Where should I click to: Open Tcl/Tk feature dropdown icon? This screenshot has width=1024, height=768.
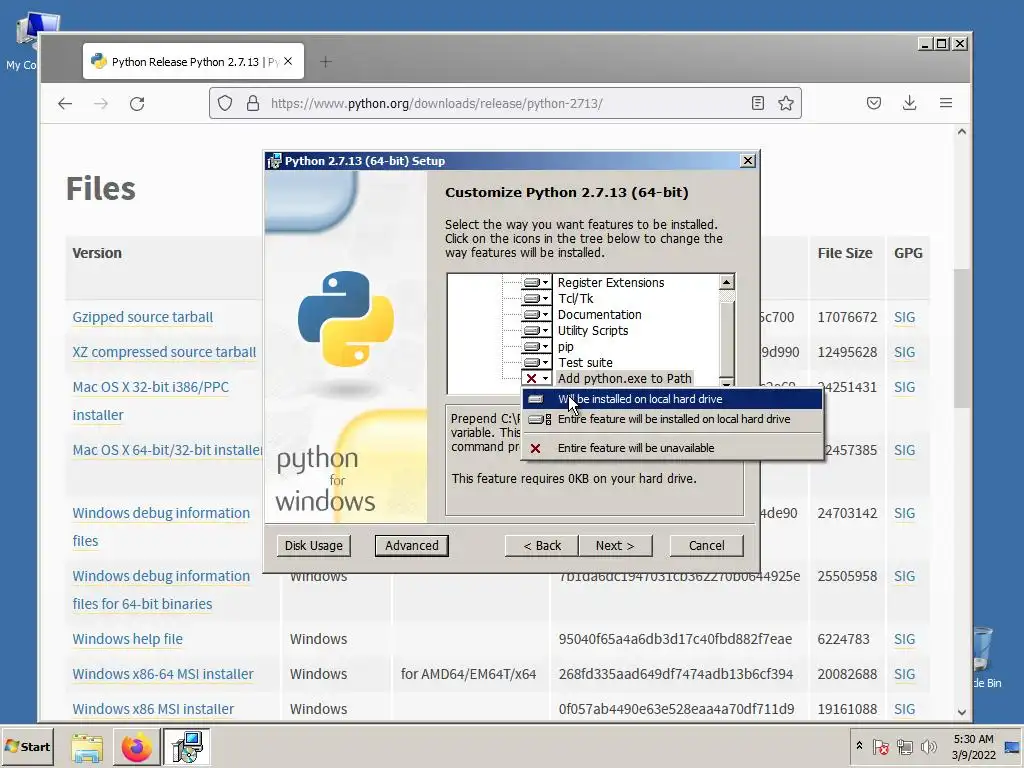pyautogui.click(x=536, y=298)
